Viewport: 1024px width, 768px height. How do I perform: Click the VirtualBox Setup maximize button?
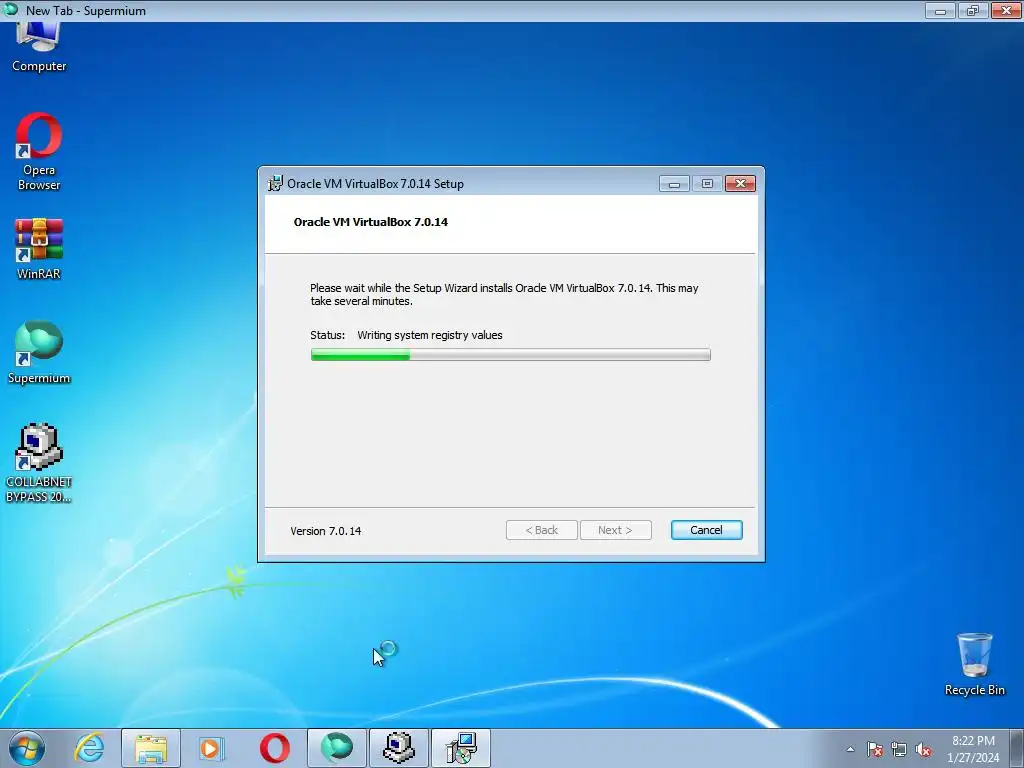click(x=707, y=184)
